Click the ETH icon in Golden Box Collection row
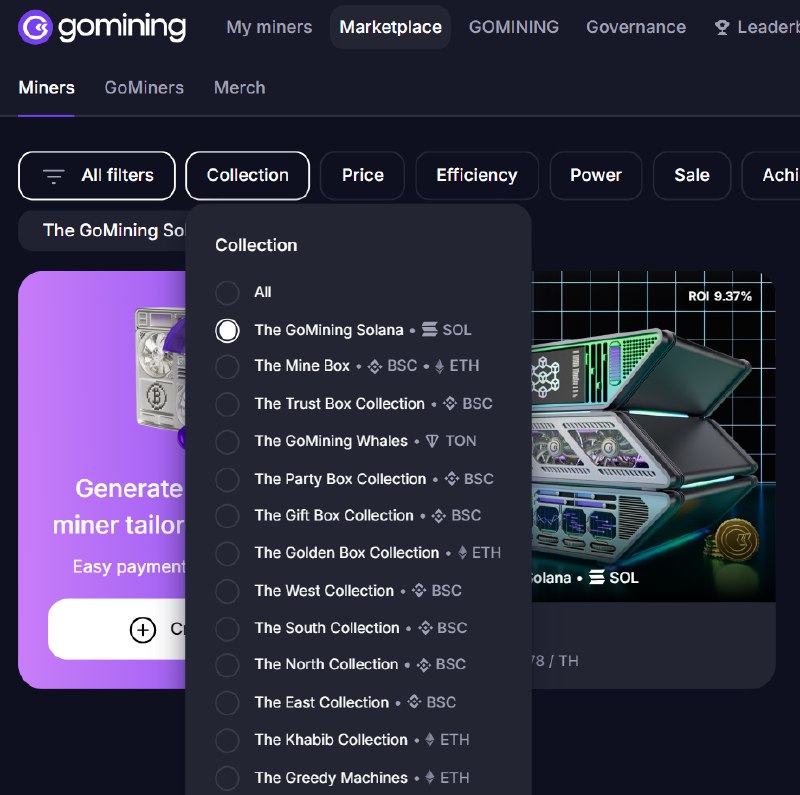 click(462, 553)
